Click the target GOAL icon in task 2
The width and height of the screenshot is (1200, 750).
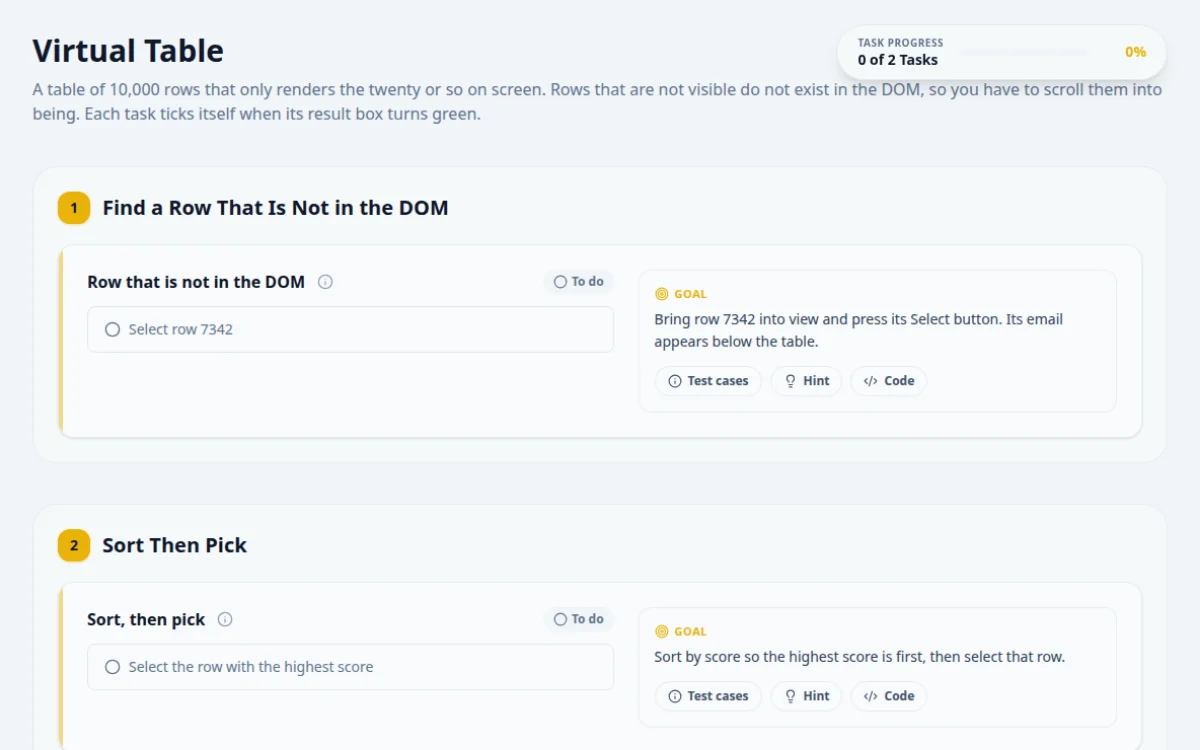[661, 631]
